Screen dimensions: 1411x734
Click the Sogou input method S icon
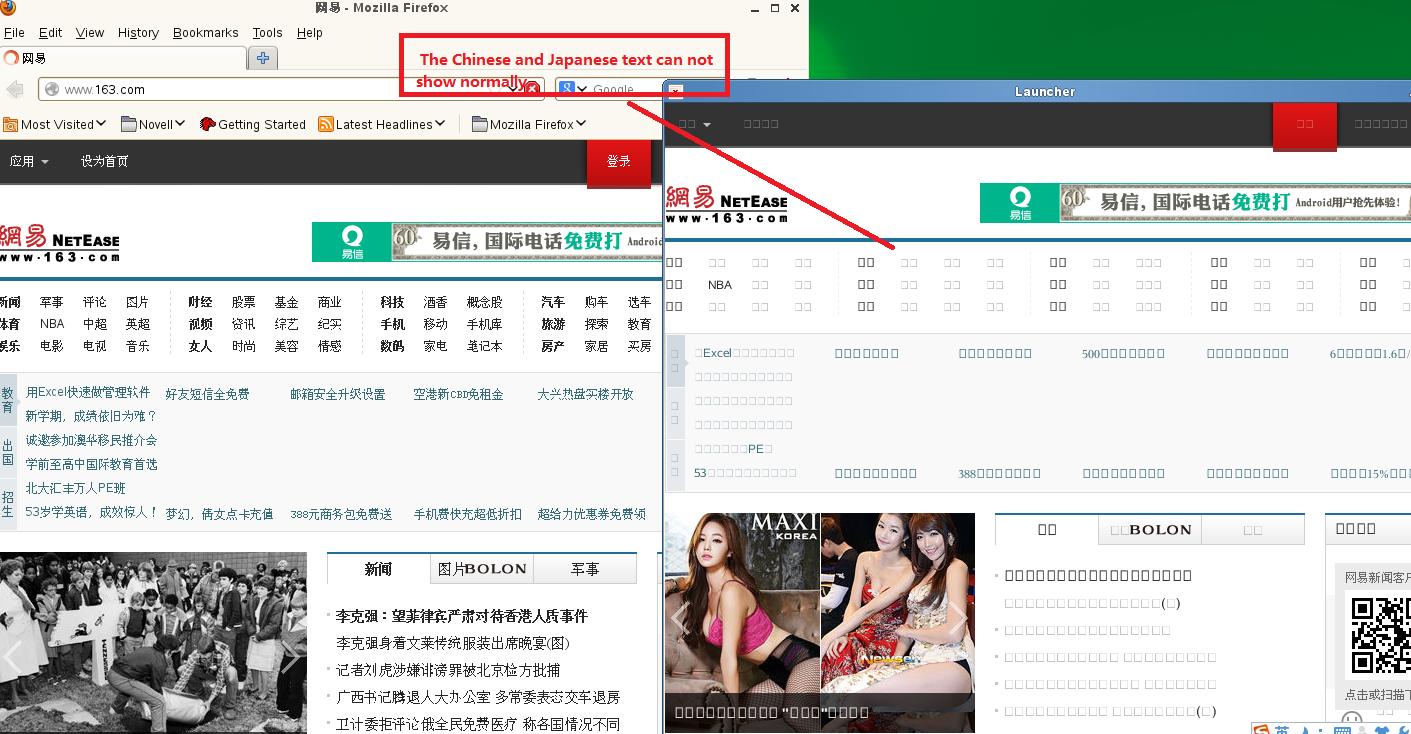[x=1261, y=729]
